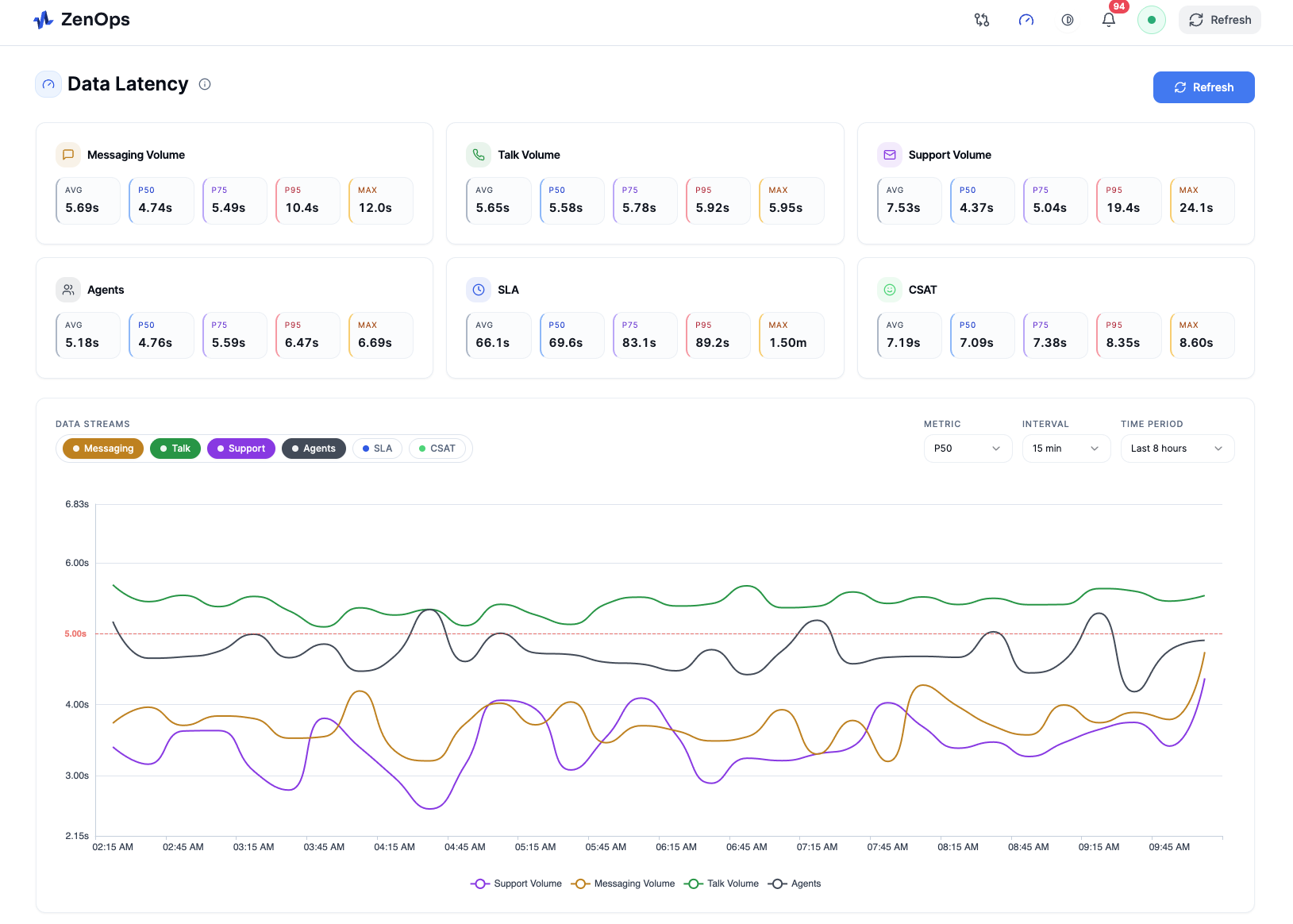Click the info icon beside Data Latency

coord(205,84)
